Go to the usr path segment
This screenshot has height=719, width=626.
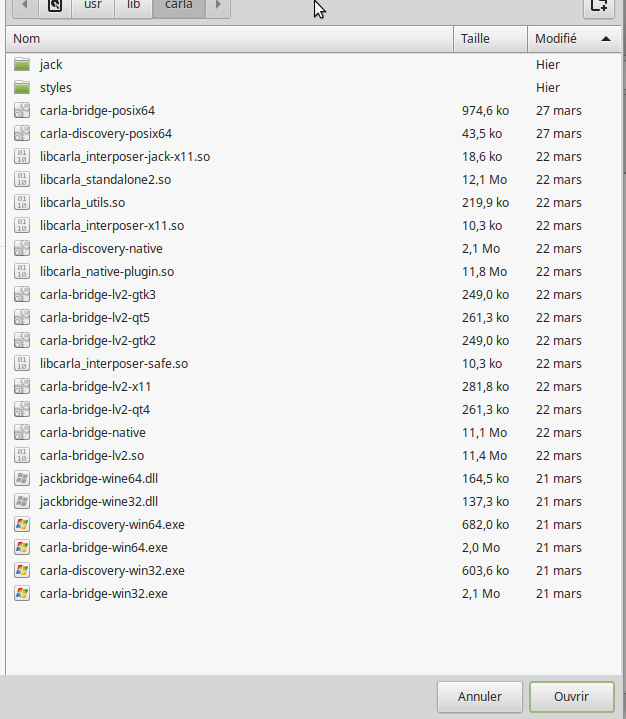[x=91, y=6]
